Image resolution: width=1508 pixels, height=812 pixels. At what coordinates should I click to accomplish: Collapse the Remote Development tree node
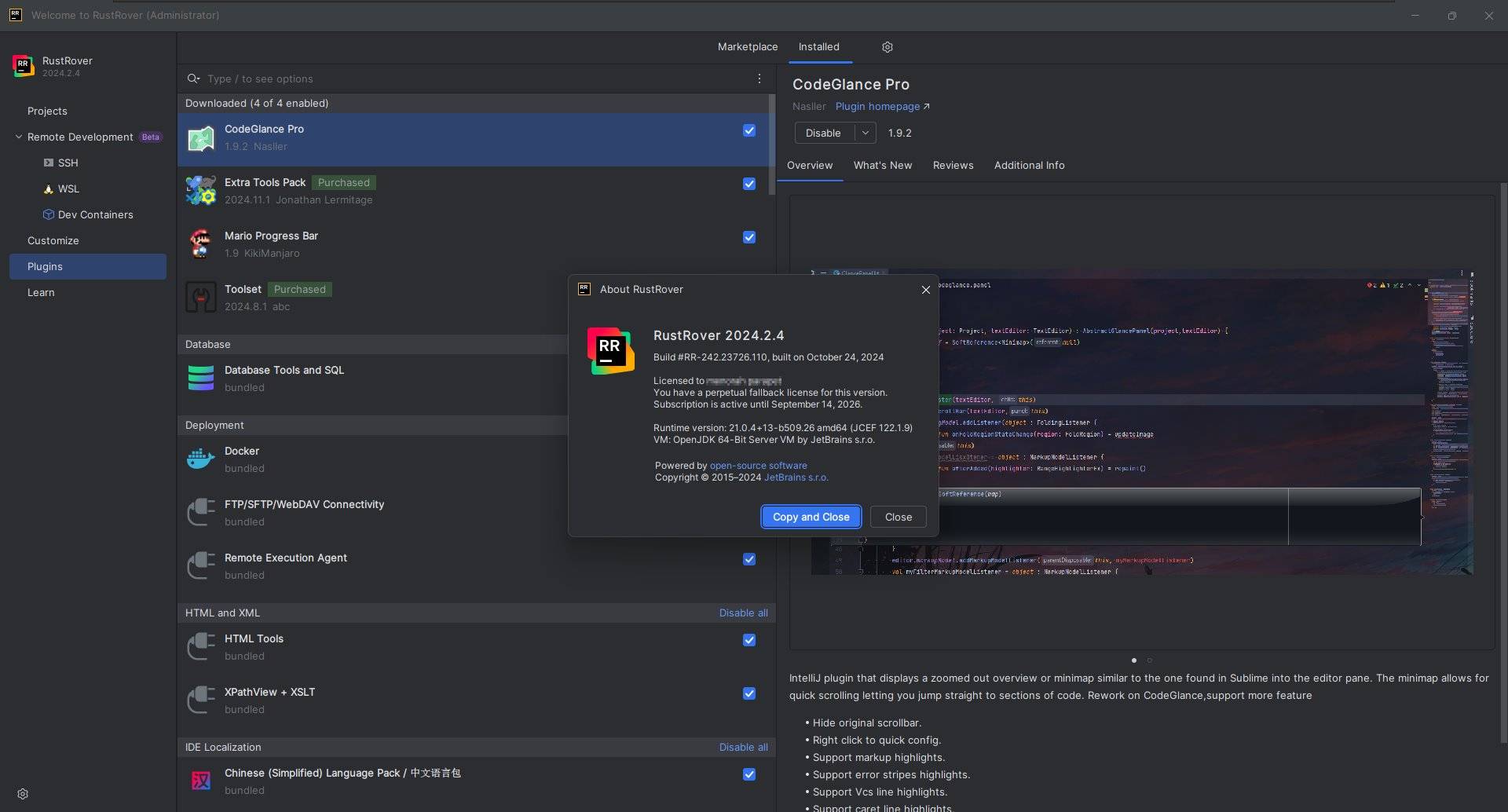pos(18,137)
